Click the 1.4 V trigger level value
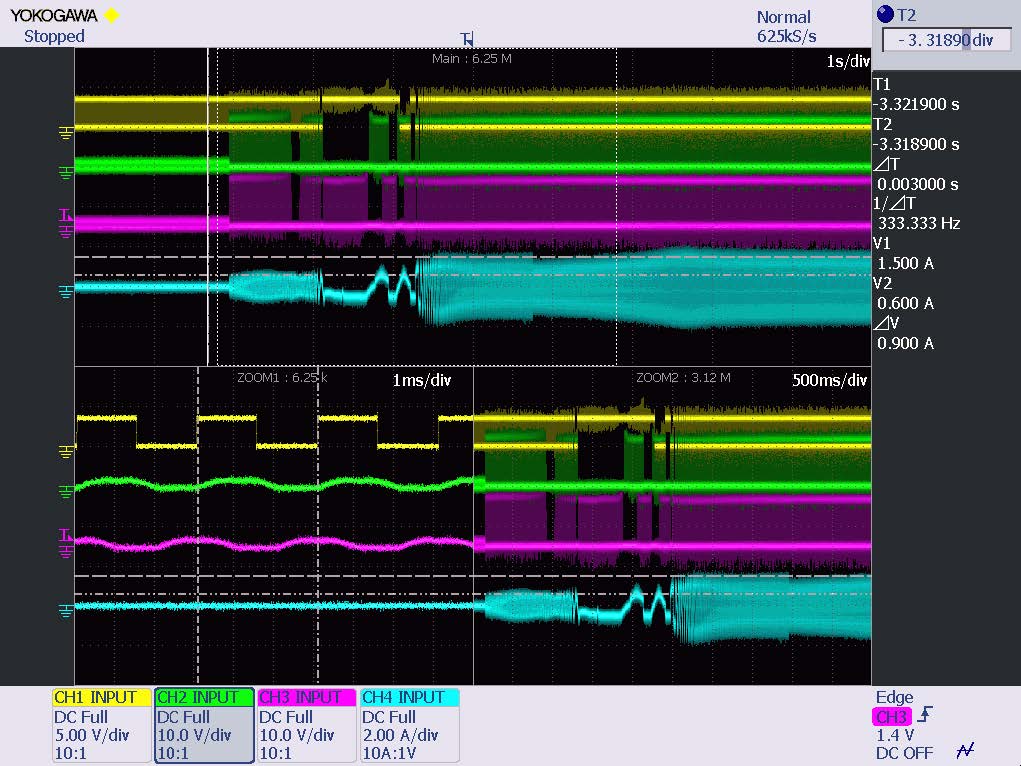This screenshot has height=766, width=1021. tap(895, 735)
